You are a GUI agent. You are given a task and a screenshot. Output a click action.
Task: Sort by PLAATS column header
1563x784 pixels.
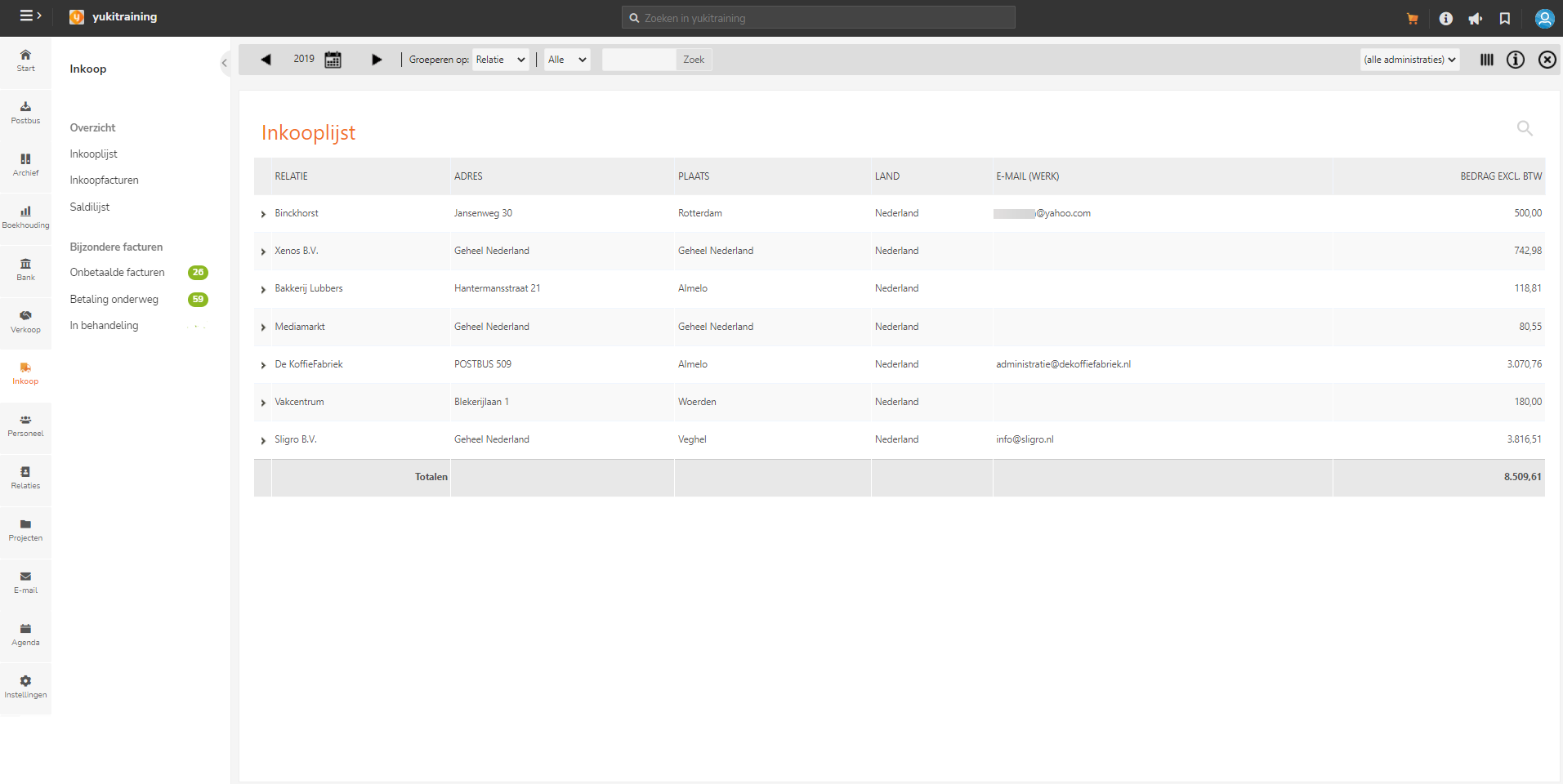click(694, 176)
